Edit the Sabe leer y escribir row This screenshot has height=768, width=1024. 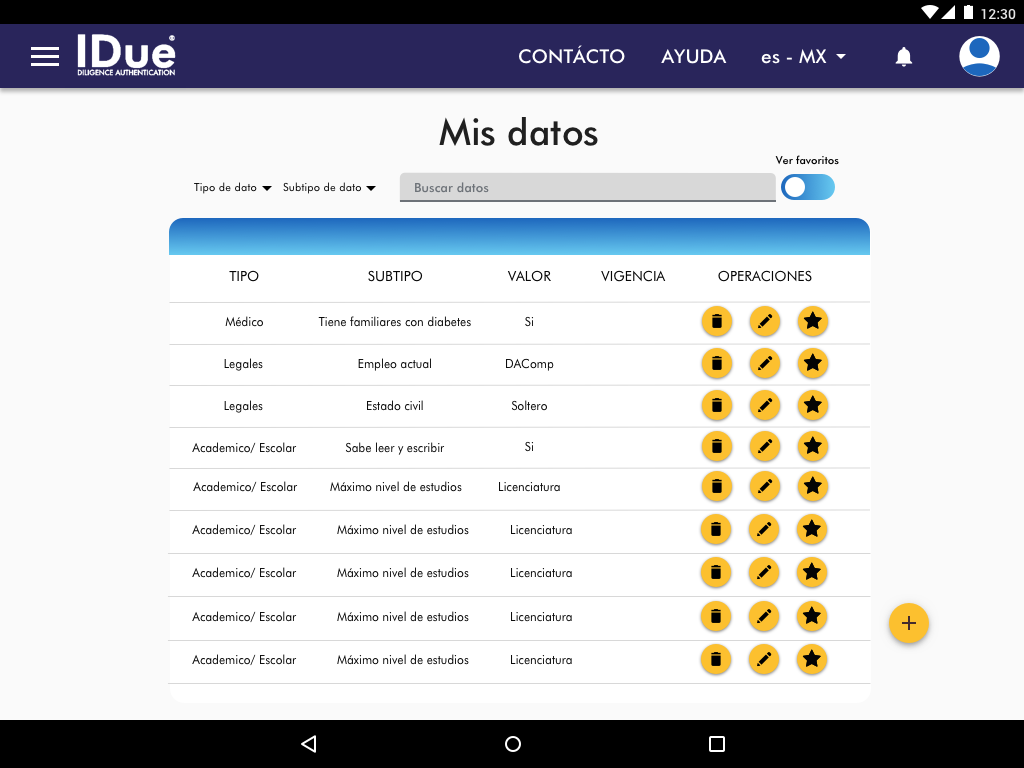[x=764, y=446]
